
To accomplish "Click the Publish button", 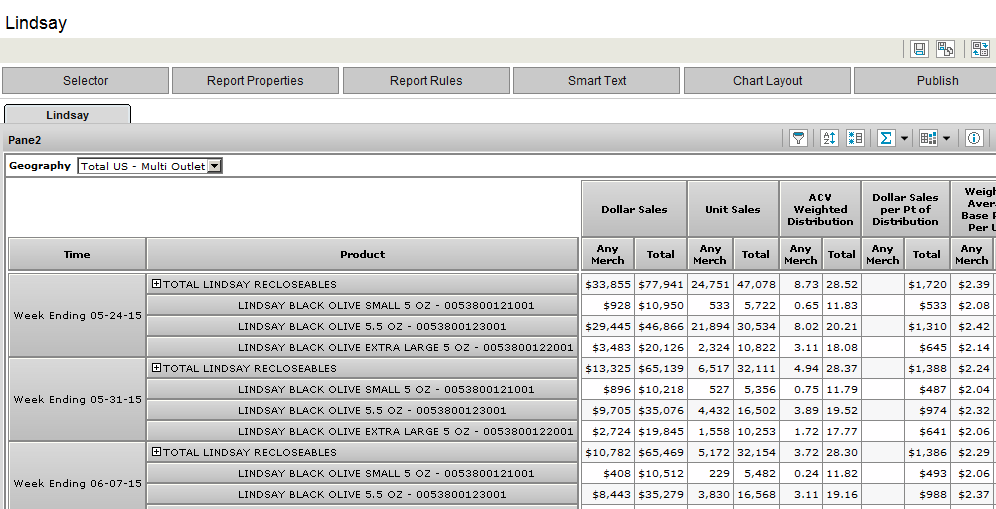I will point(937,81).
